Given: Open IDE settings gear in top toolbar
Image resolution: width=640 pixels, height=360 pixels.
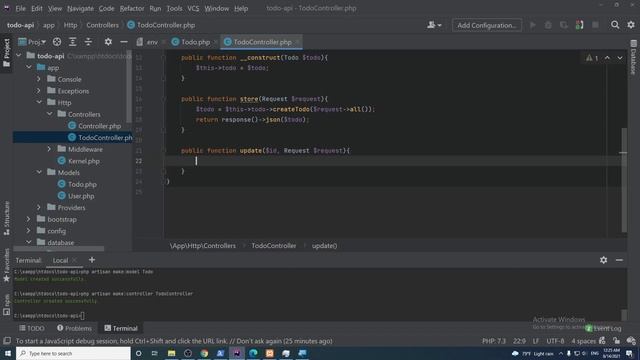Looking at the screenshot, I should click(x=631, y=25).
